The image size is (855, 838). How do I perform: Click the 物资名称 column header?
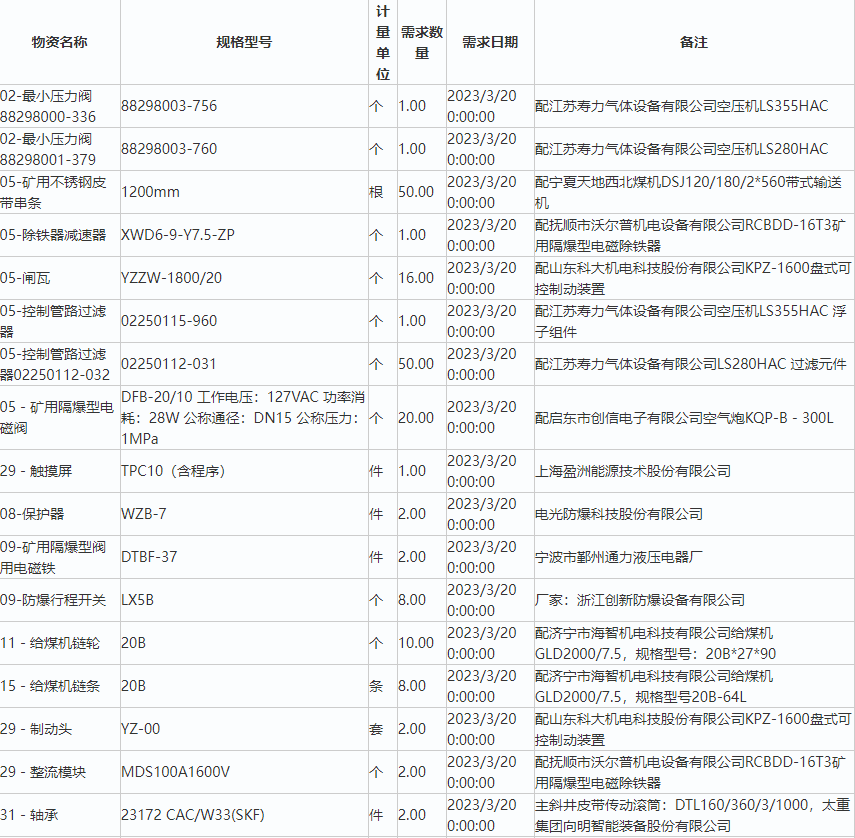point(59,42)
